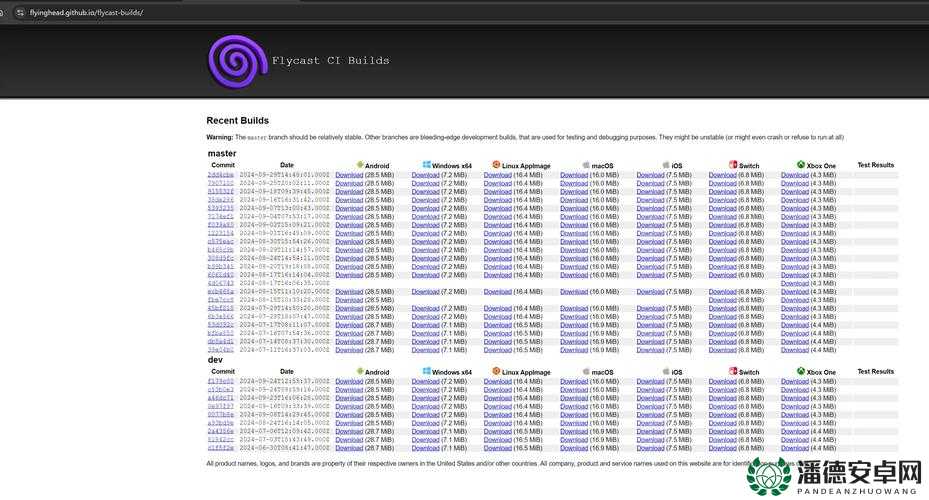Viewport: 929px width, 500px height.
Task: Download iOS build for dev 2024-07-06
Action: [x=651, y=431]
